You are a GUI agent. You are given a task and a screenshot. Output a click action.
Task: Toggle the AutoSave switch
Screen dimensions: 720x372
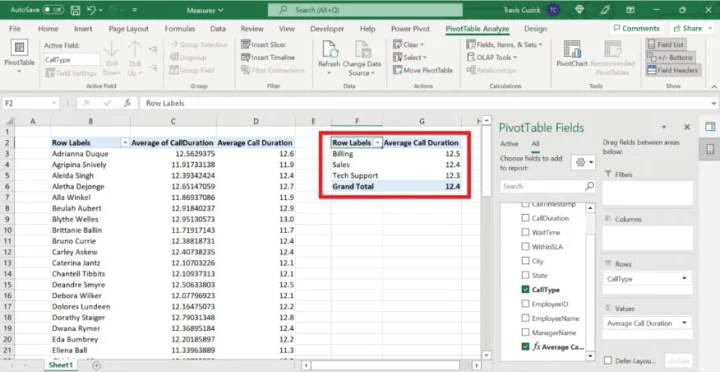(53, 10)
